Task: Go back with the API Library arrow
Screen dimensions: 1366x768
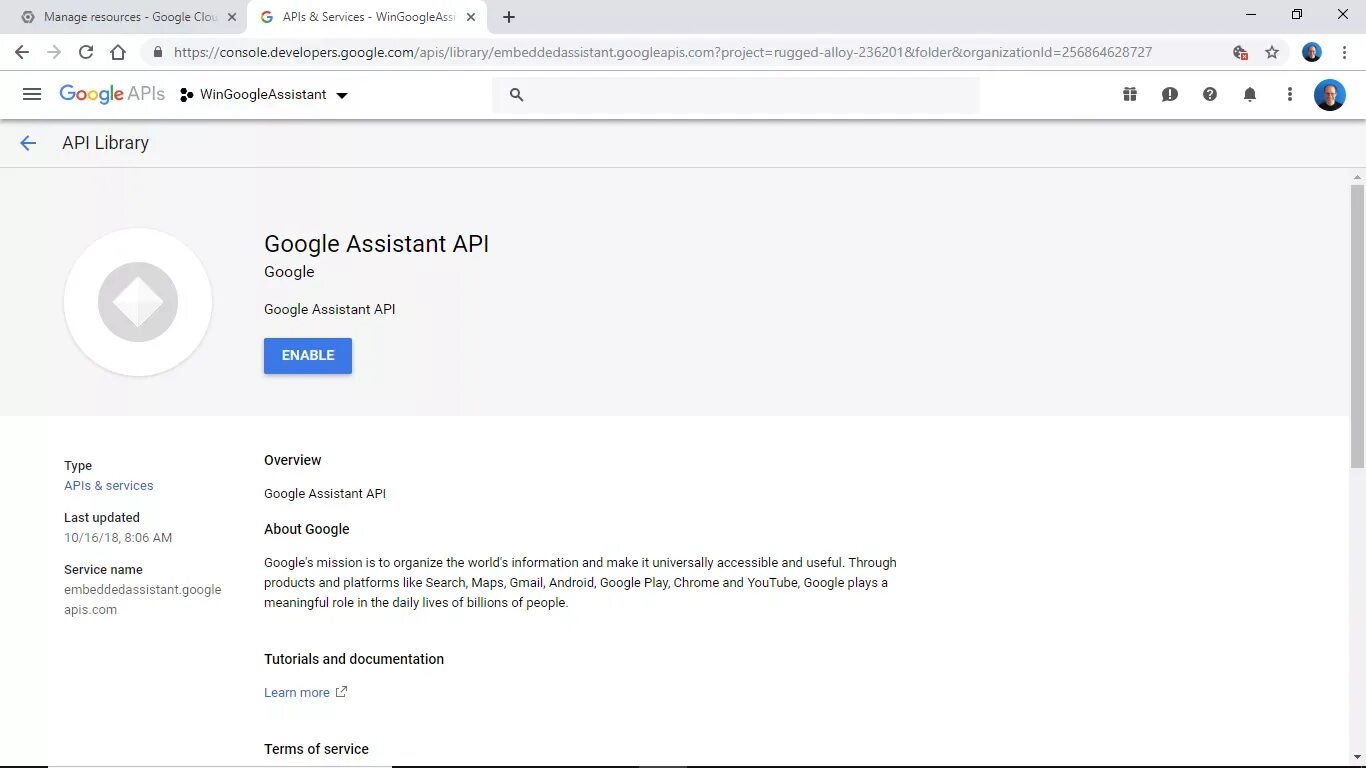Action: pyautogui.click(x=28, y=143)
